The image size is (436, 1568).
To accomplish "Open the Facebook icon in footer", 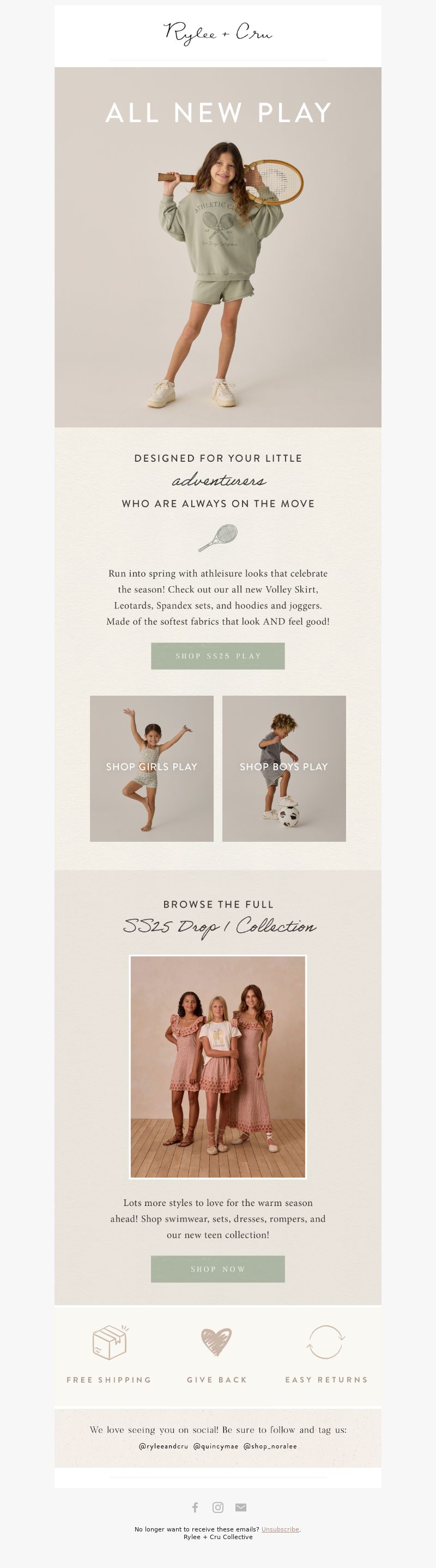I will [x=195, y=1507].
